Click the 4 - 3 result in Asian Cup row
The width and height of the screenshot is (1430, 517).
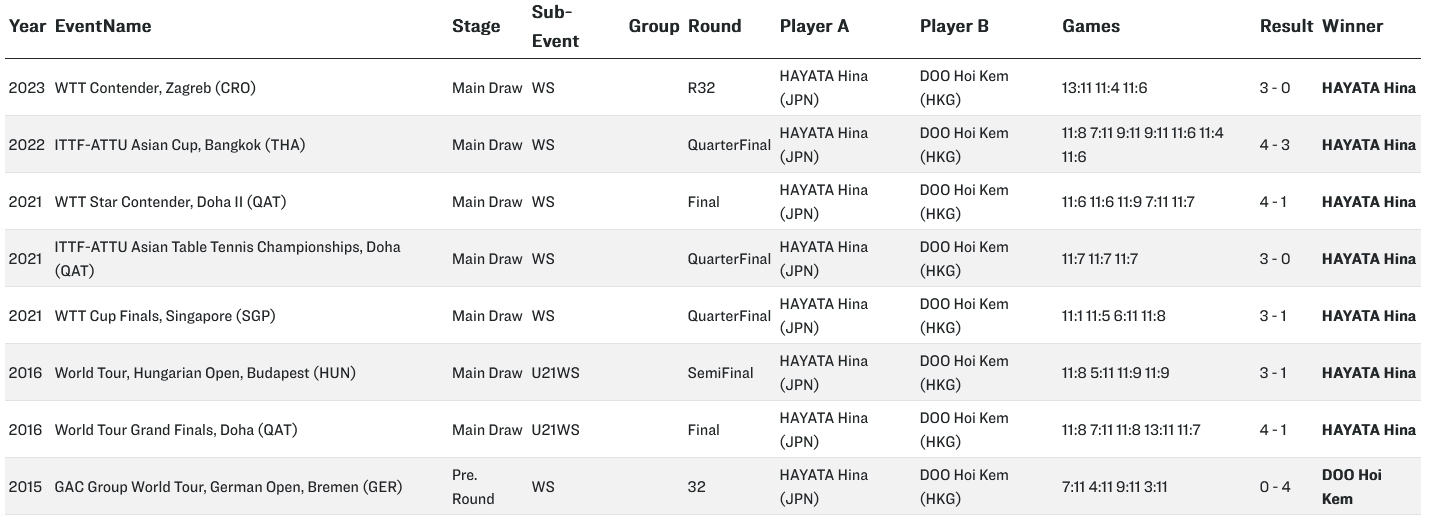pos(1274,145)
